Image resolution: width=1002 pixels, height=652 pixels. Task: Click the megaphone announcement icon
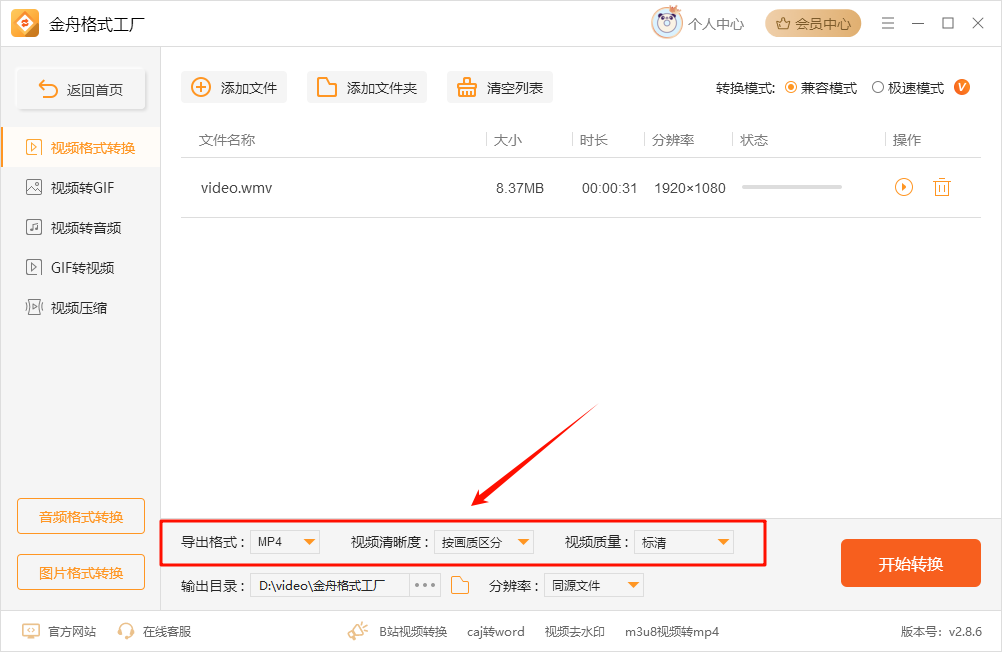358,631
